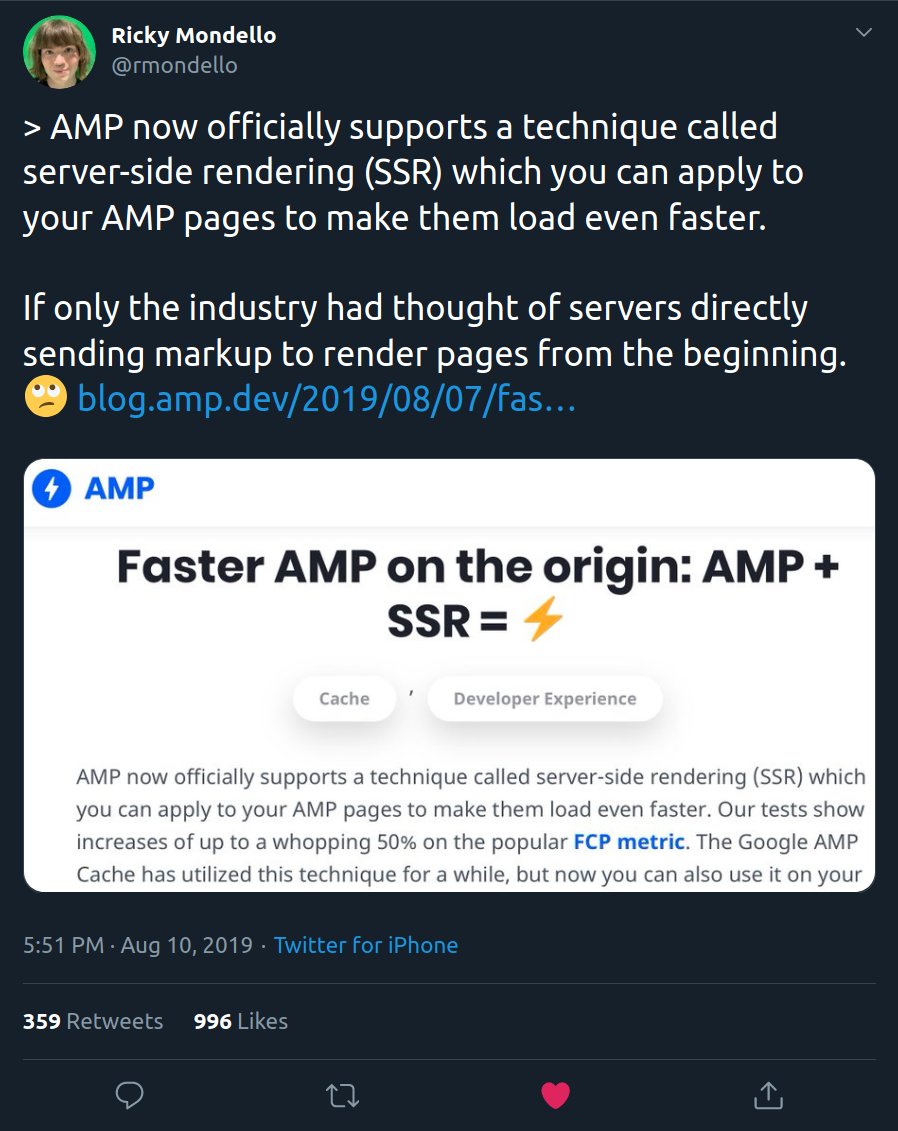Click the tweet timestamp 5:51 PM Aug 10, 2019
The width and height of the screenshot is (898, 1131).
click(138, 945)
